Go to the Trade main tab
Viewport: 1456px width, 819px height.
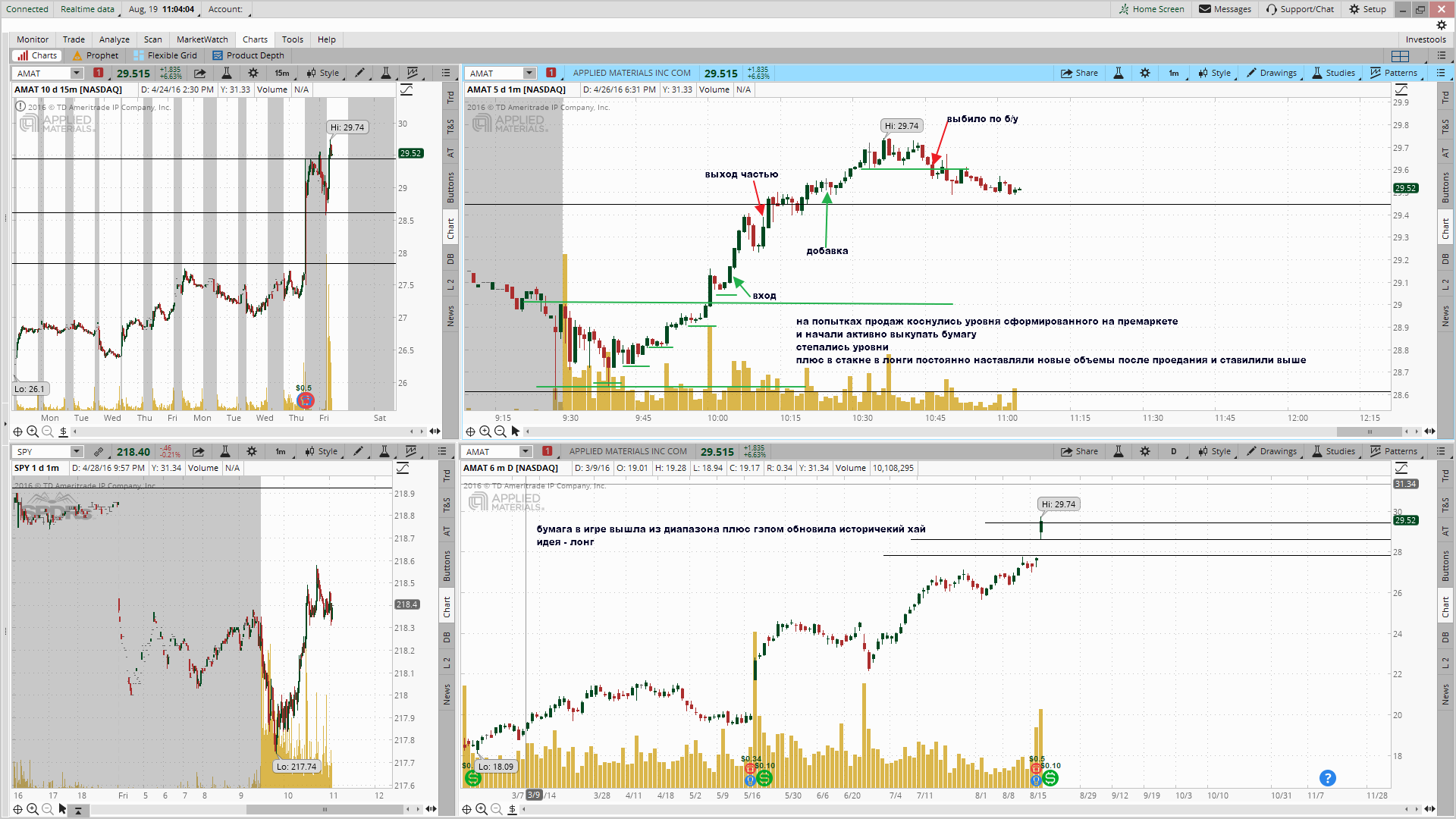(74, 39)
